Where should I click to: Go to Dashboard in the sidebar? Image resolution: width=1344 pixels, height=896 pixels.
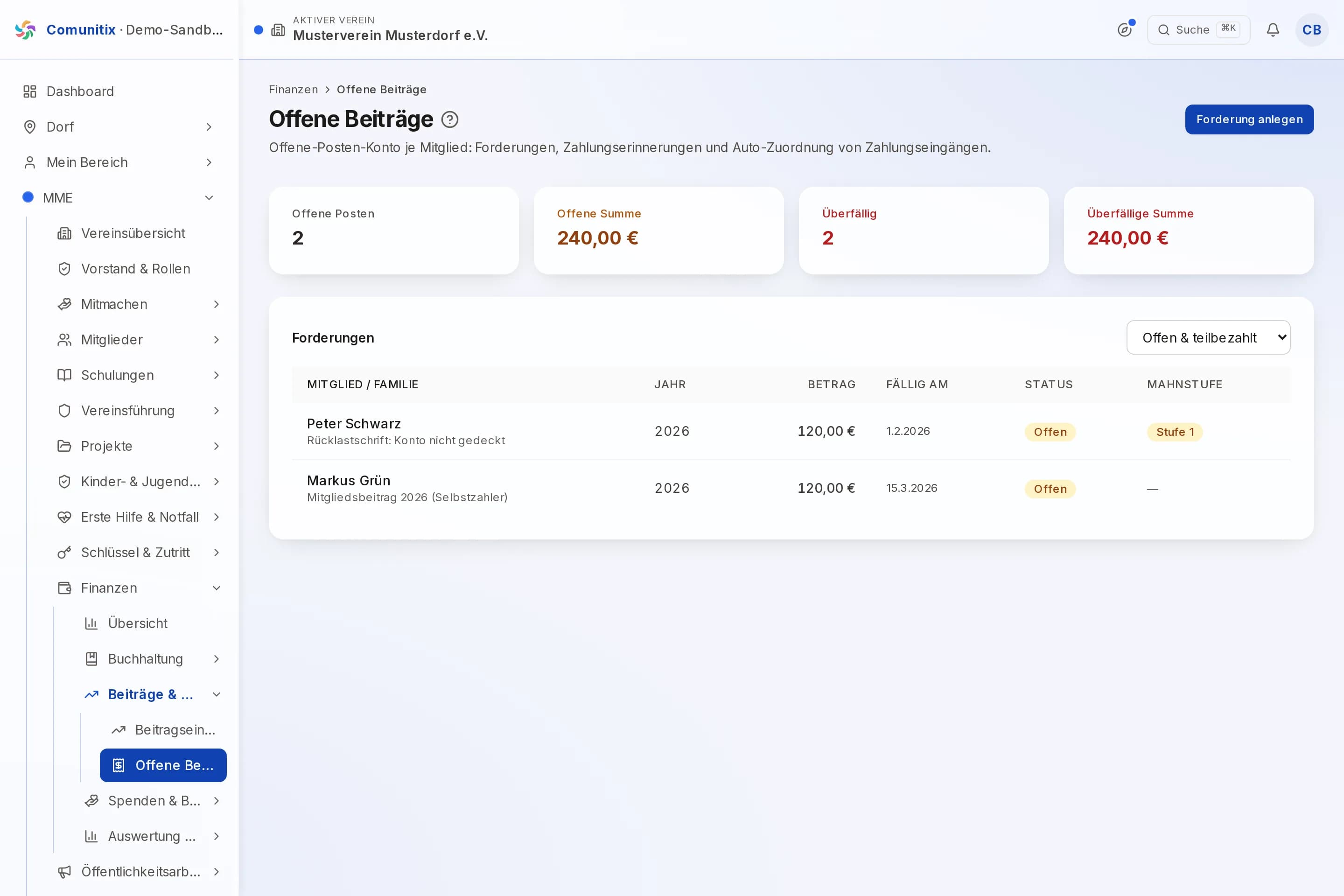119,91
